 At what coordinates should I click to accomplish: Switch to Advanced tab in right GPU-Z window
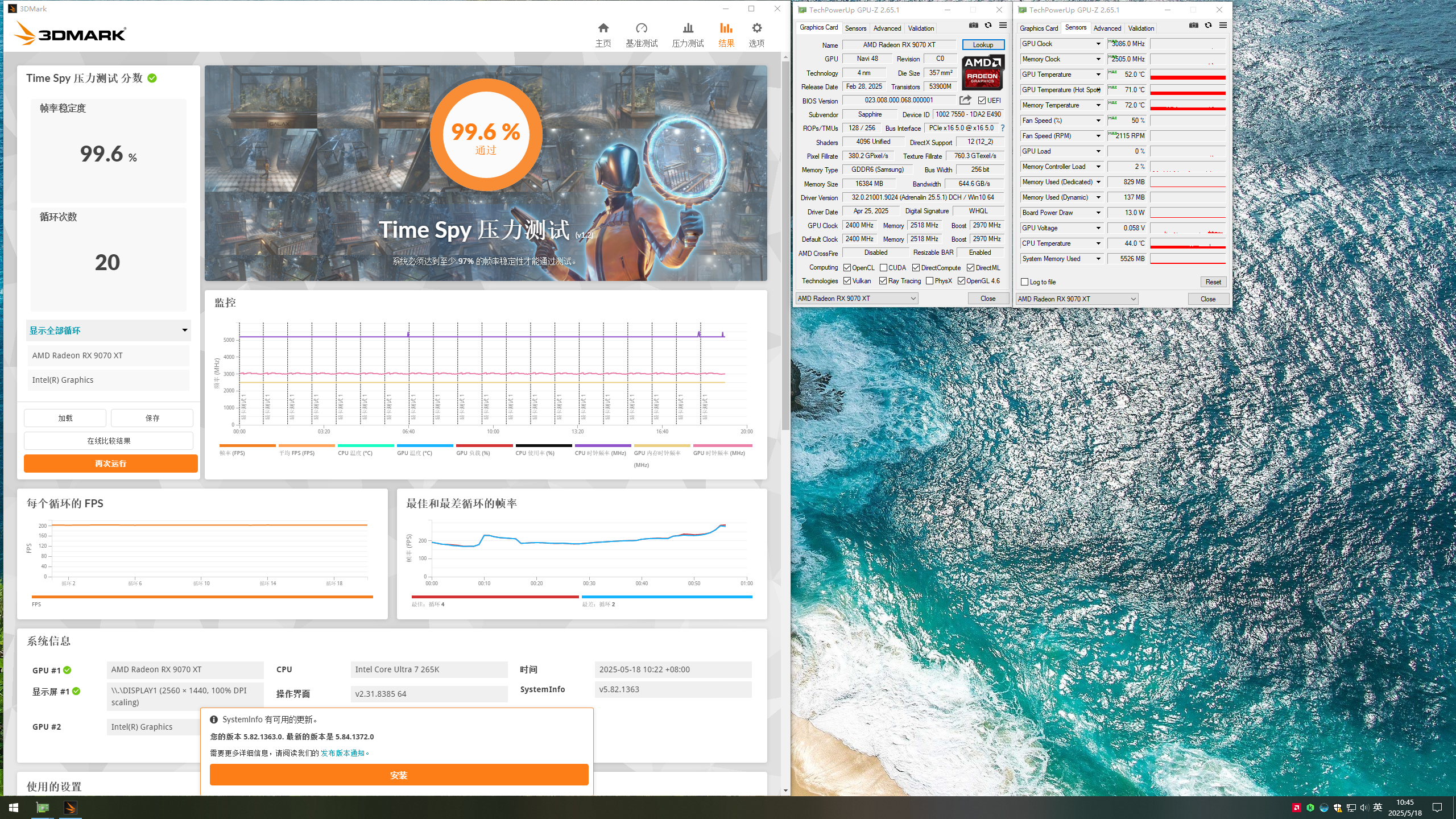pyautogui.click(x=1107, y=28)
